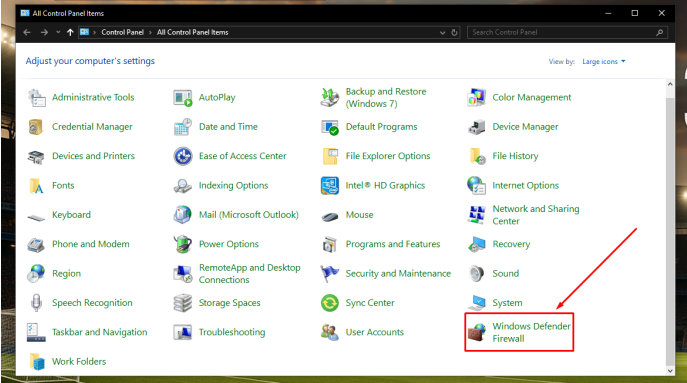Click the search magnifier icon
Image resolution: width=687 pixels, height=383 pixels.
659,32
